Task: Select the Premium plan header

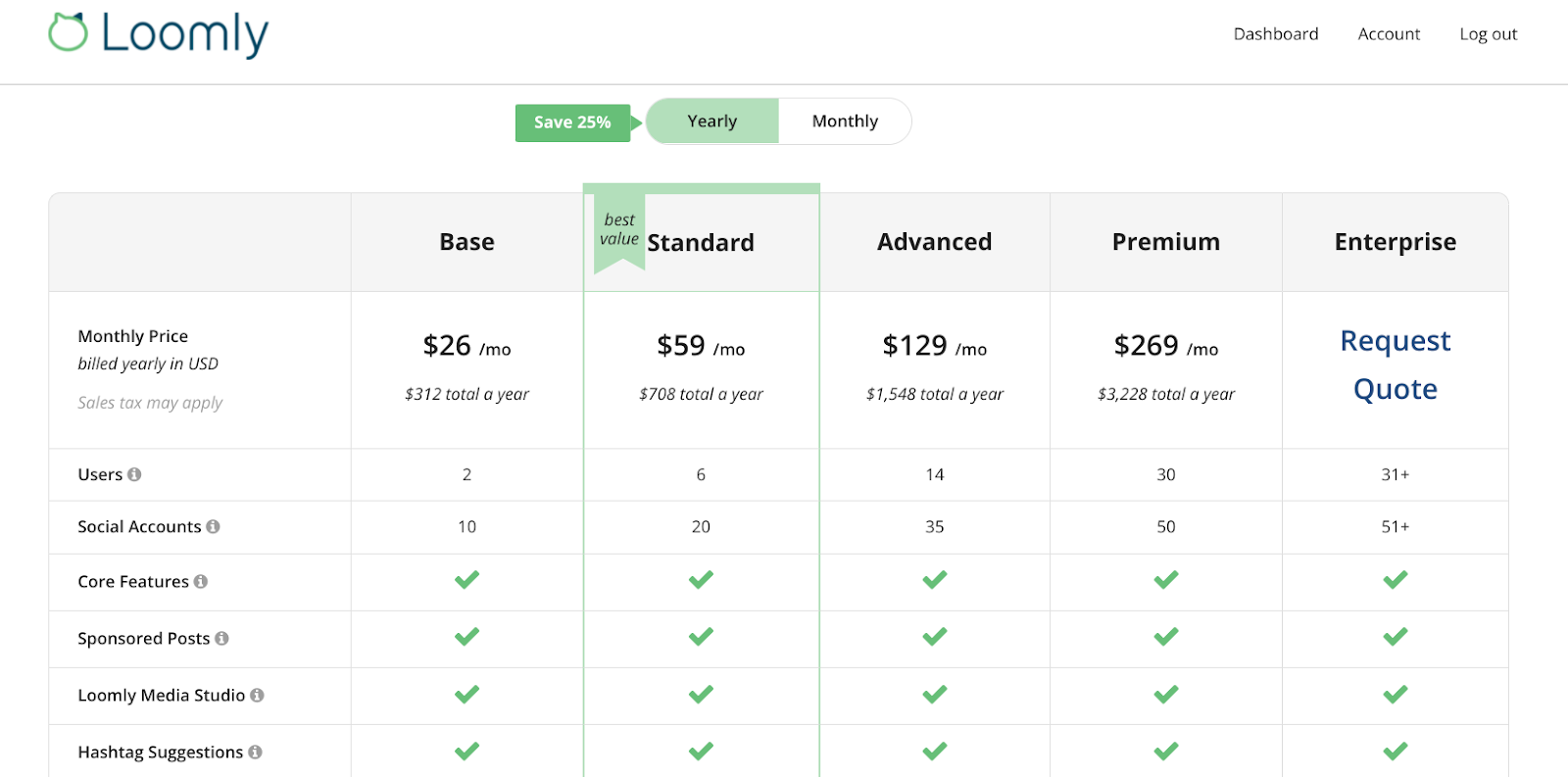Action: click(x=1165, y=242)
